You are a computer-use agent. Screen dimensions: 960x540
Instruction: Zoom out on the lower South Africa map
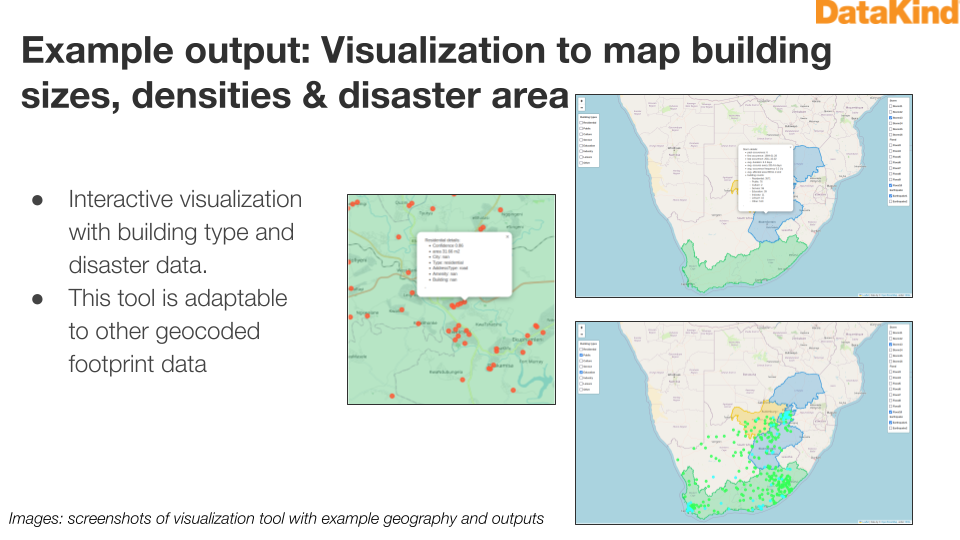coord(582,334)
